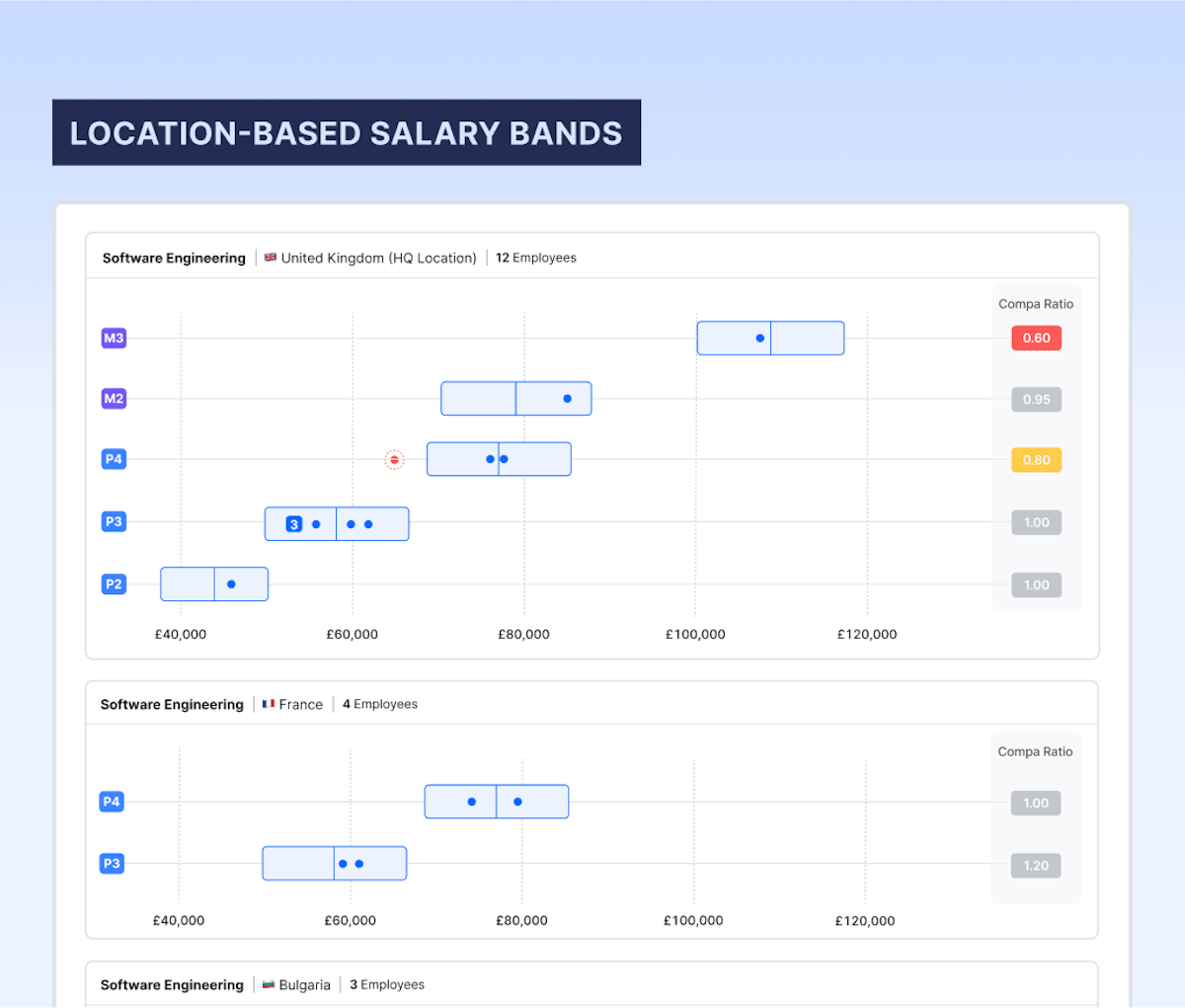Select the P3 badge in France chart
The width and height of the screenshot is (1185, 1008).
tap(112, 863)
